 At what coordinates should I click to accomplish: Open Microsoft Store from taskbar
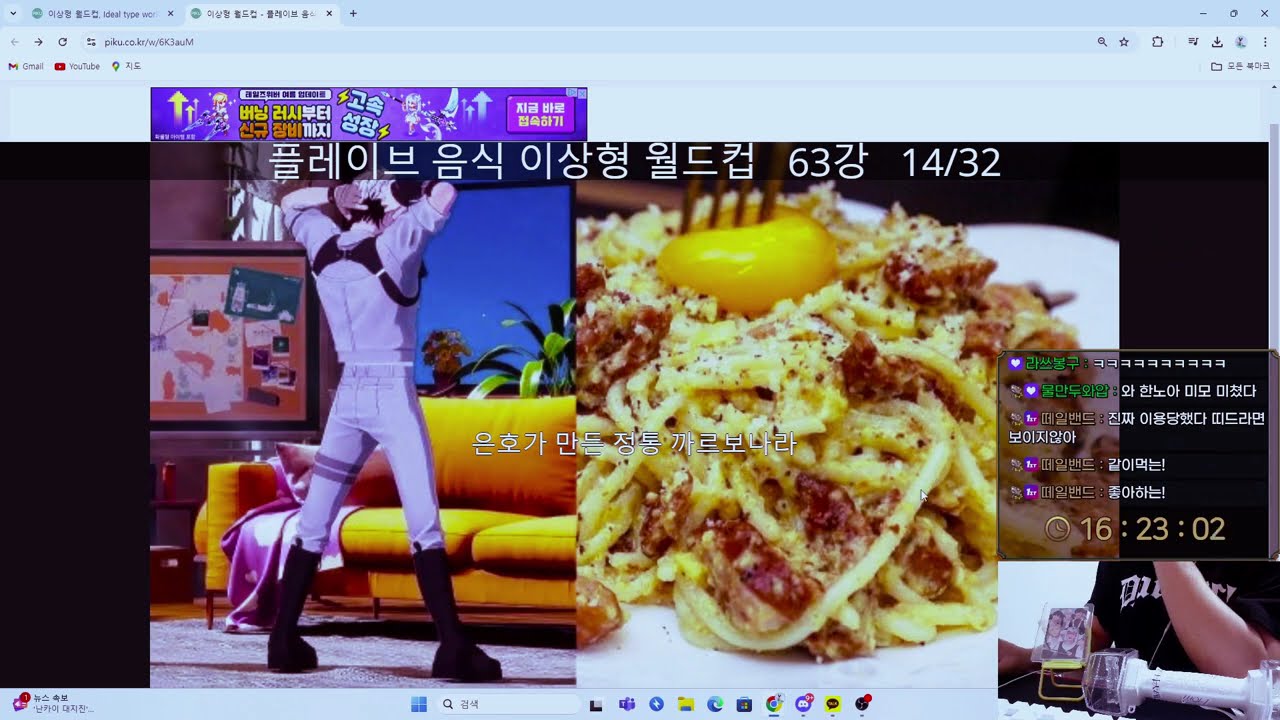[744, 704]
